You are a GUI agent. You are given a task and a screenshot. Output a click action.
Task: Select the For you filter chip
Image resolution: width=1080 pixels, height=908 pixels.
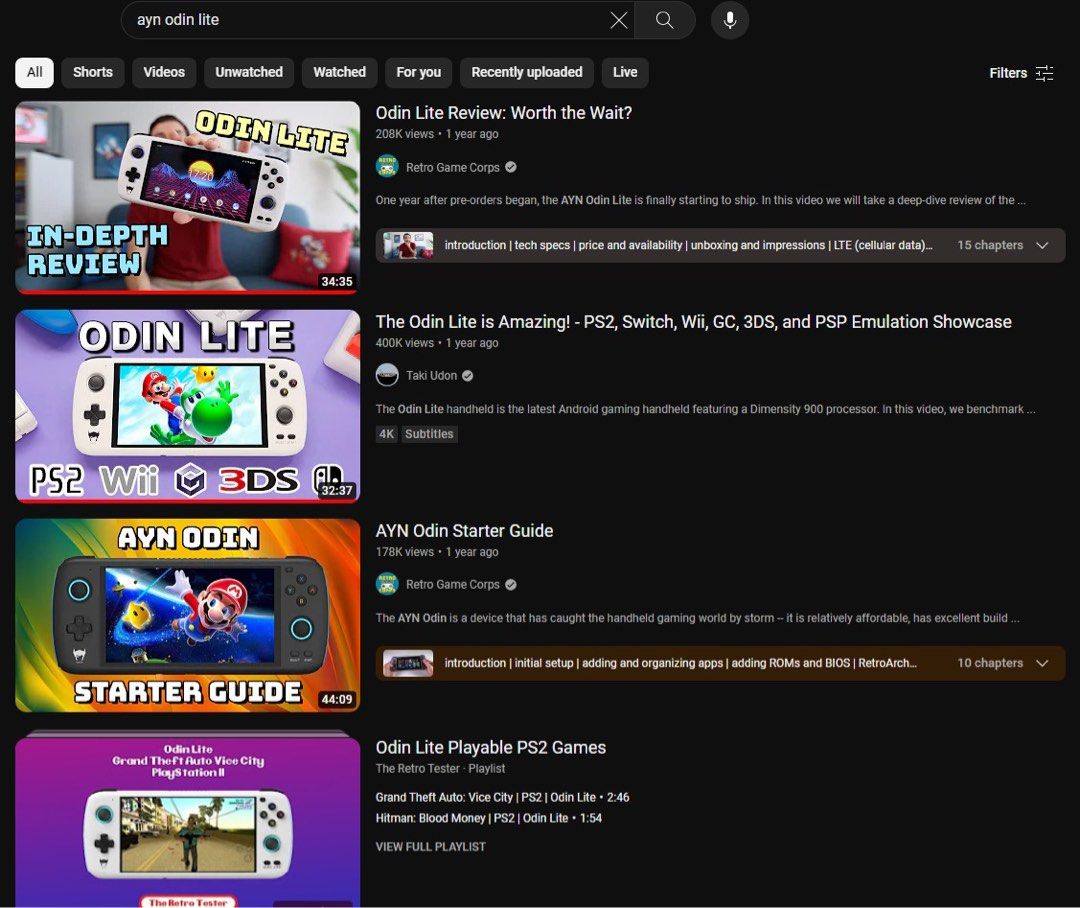(418, 72)
